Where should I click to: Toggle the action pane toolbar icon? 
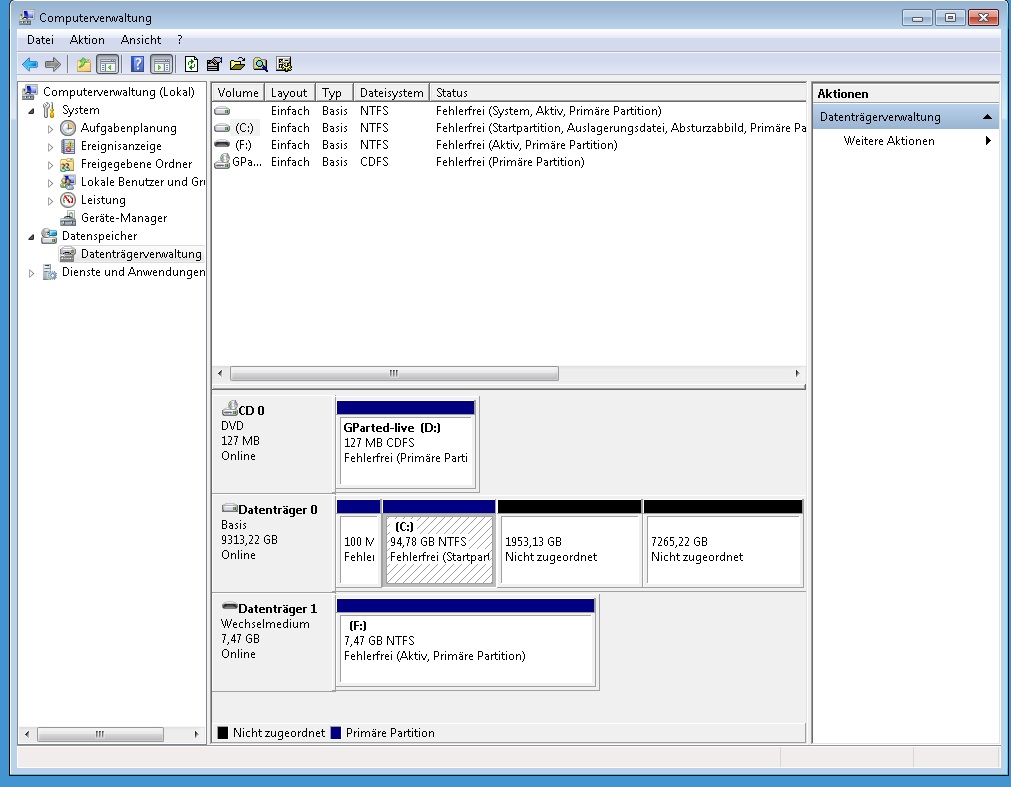[x=161, y=64]
